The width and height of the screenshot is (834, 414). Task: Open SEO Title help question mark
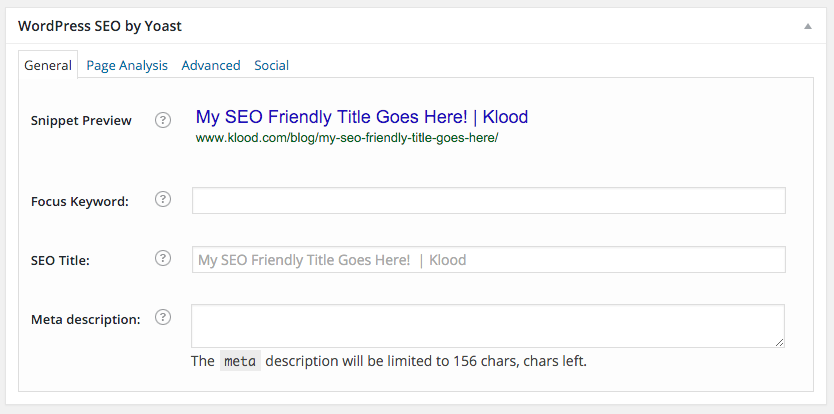[163, 259]
